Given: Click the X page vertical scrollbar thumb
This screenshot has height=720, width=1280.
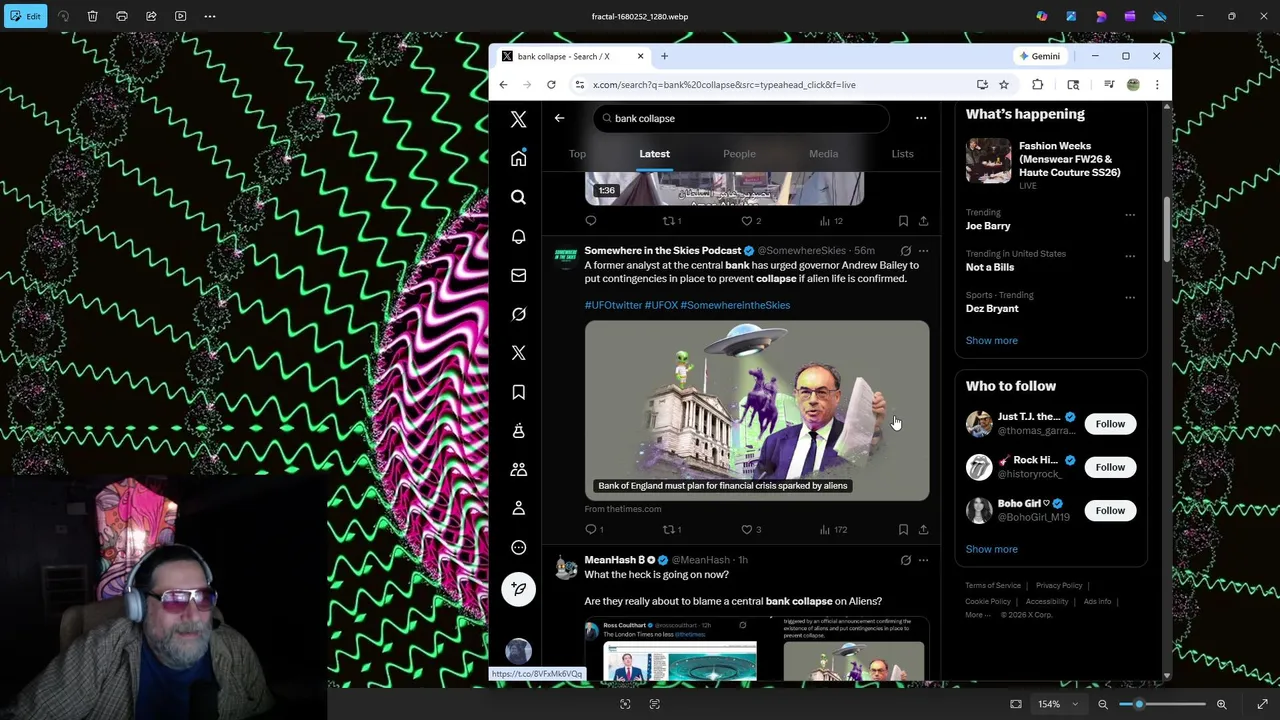Looking at the screenshot, I should (x=1166, y=229).
